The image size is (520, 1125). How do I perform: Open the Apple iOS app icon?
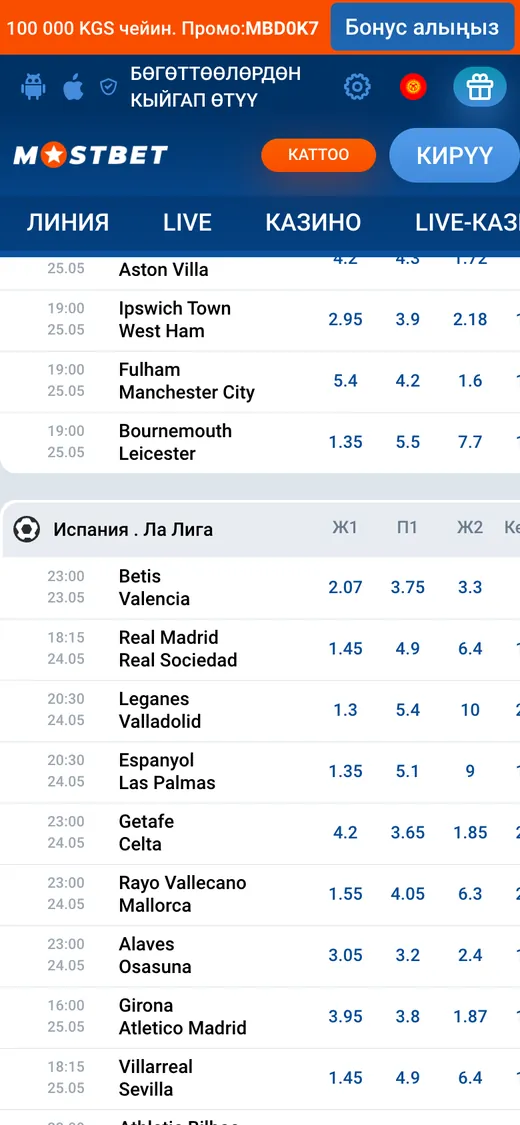point(72,88)
